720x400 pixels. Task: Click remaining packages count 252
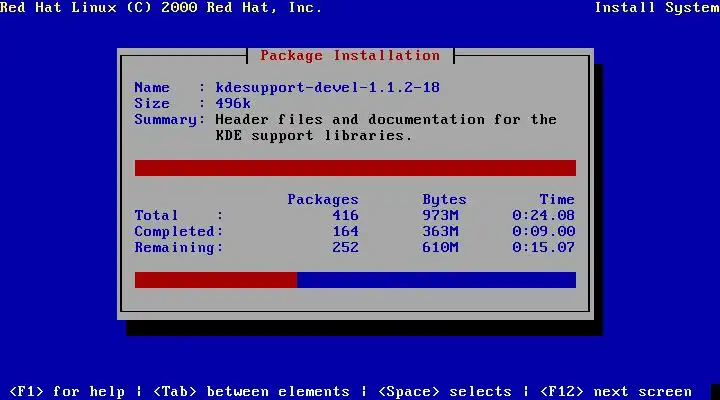point(345,248)
